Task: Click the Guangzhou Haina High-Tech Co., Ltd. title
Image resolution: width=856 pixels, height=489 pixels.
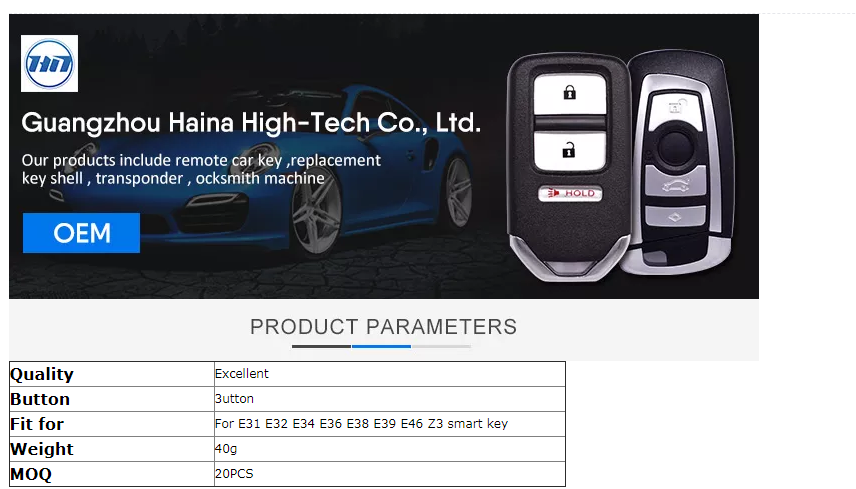Action: pyautogui.click(x=251, y=123)
